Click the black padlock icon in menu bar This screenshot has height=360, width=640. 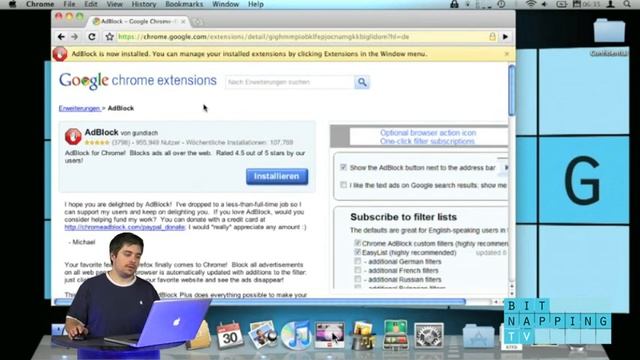tap(454, 4)
